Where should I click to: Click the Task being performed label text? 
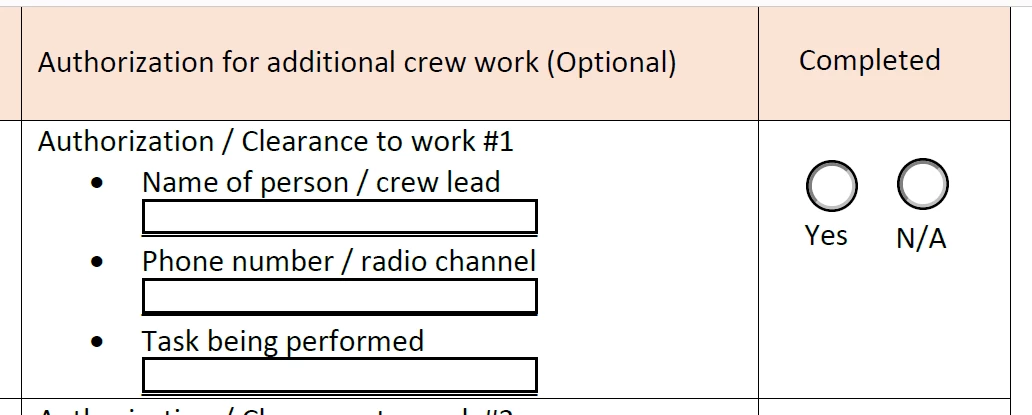[x=283, y=341]
